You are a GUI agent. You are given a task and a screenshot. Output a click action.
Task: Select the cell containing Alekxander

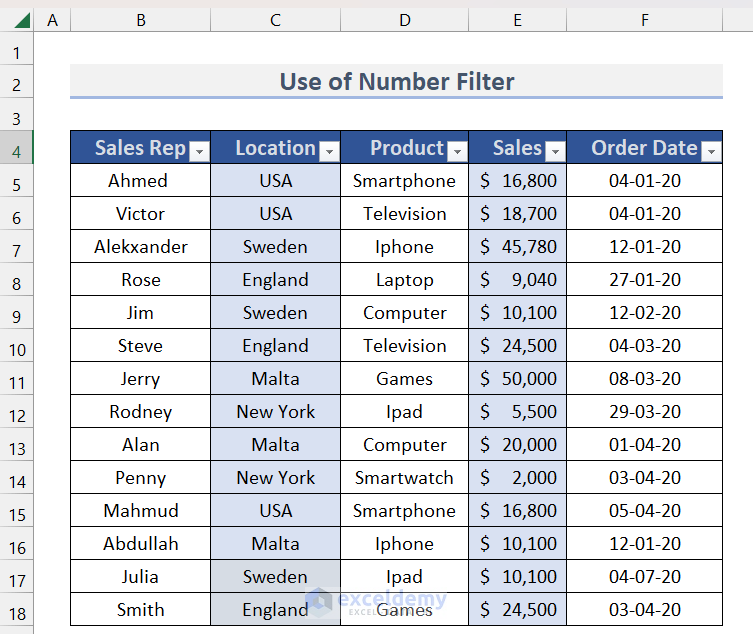point(140,247)
